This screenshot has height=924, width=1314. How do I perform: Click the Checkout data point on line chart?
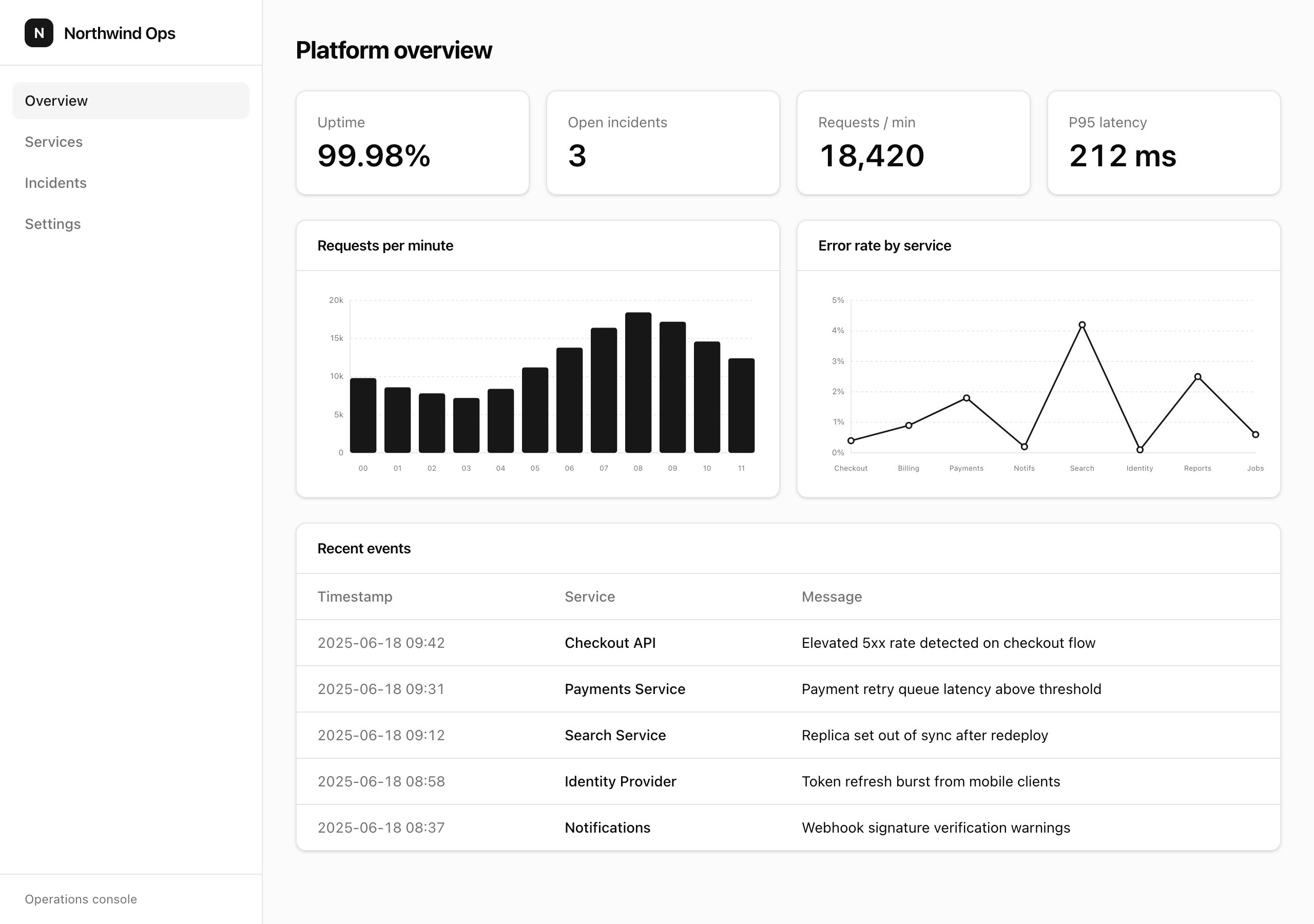click(851, 441)
